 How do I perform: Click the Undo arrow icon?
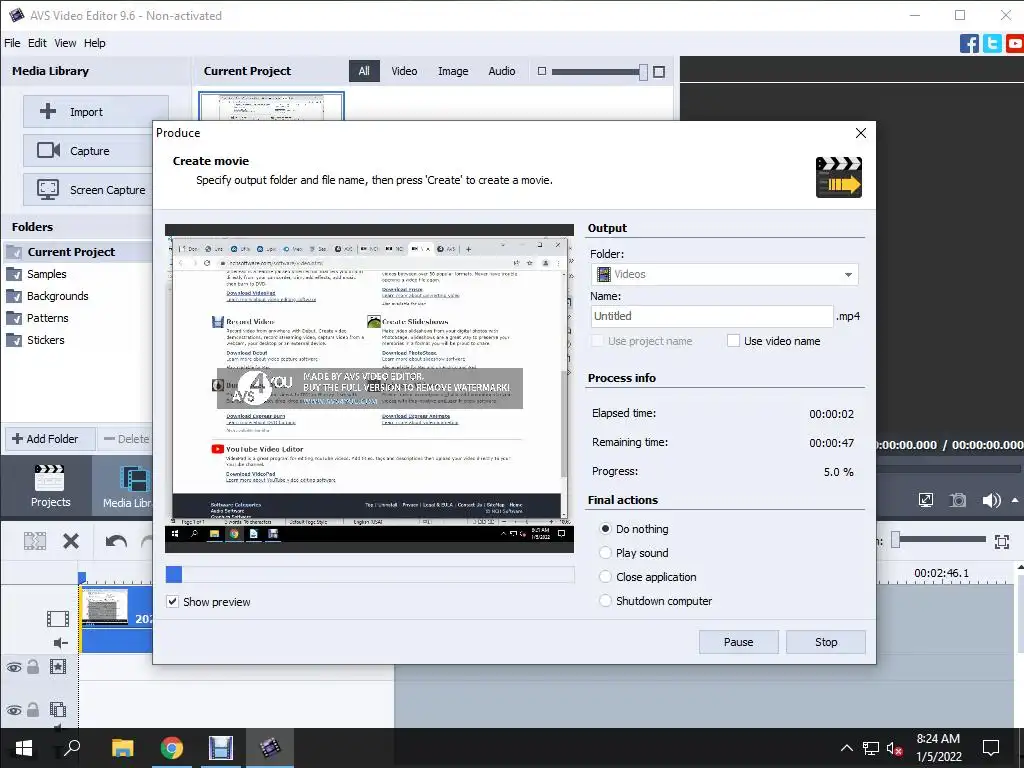point(116,541)
